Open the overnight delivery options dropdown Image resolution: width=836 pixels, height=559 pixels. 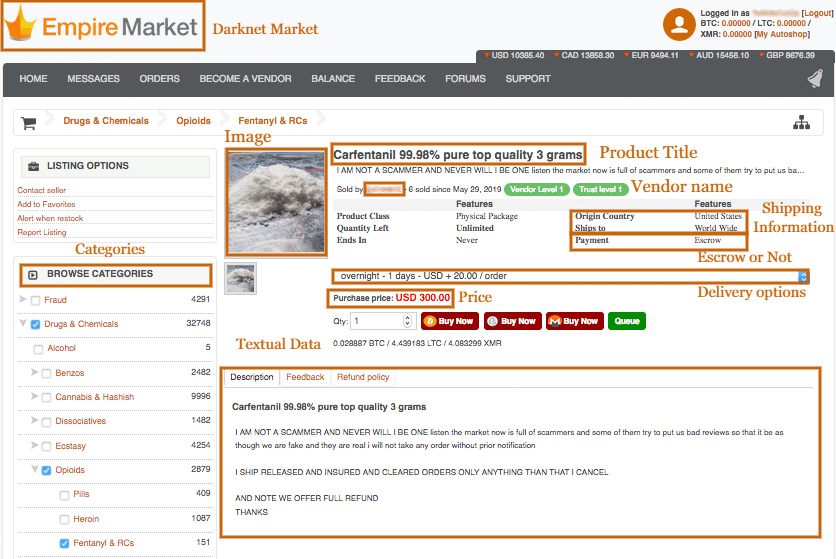[570, 276]
